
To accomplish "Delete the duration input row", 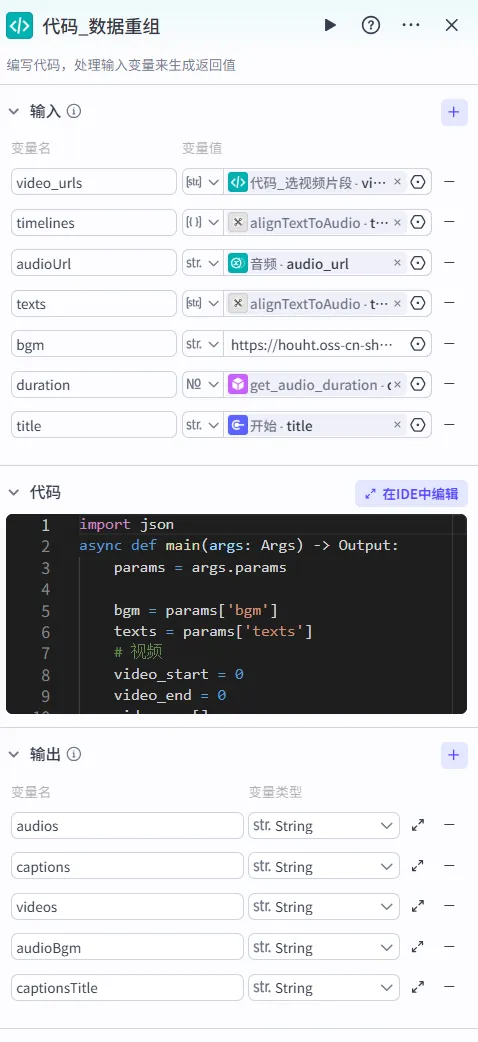I will pyautogui.click(x=449, y=384).
